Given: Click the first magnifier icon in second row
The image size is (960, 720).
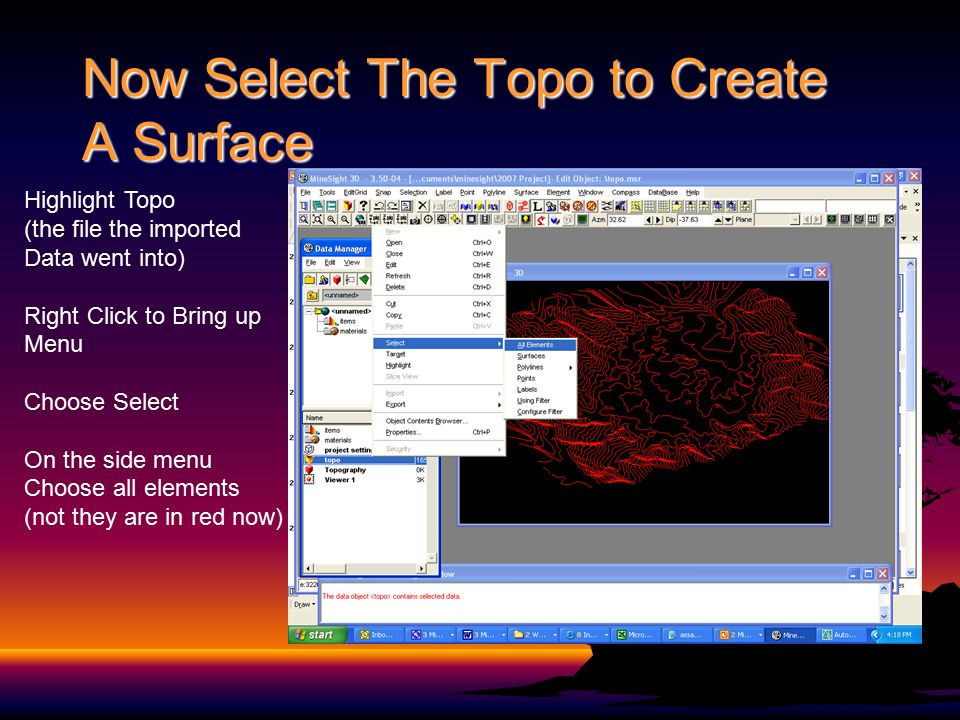Looking at the screenshot, I should coord(303,219).
